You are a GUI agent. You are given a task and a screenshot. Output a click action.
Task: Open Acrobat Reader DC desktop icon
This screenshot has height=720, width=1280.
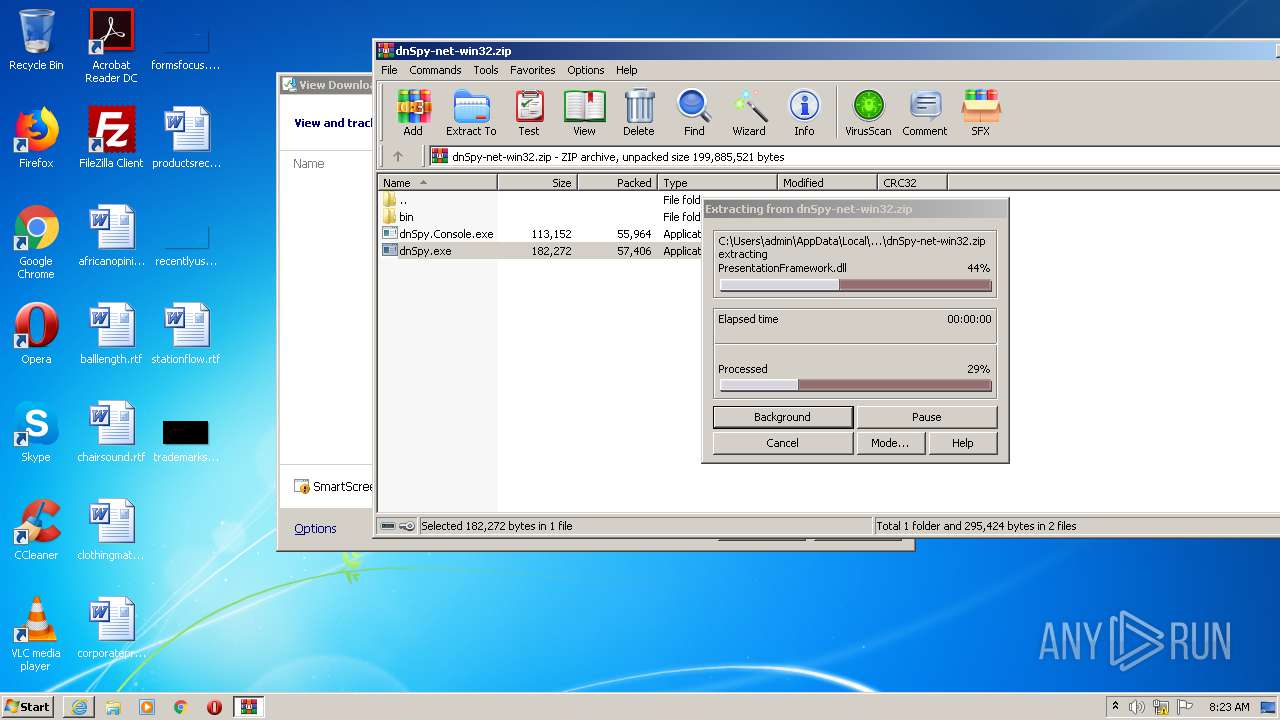tap(111, 46)
